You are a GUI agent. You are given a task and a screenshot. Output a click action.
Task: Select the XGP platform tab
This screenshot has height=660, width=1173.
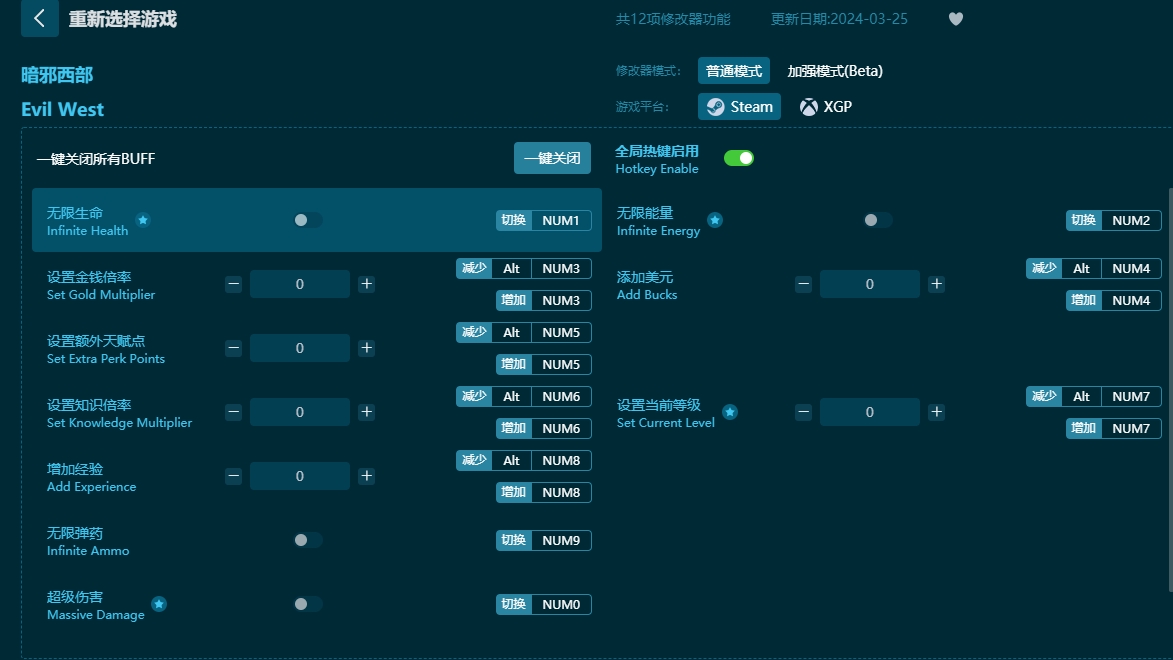826,107
